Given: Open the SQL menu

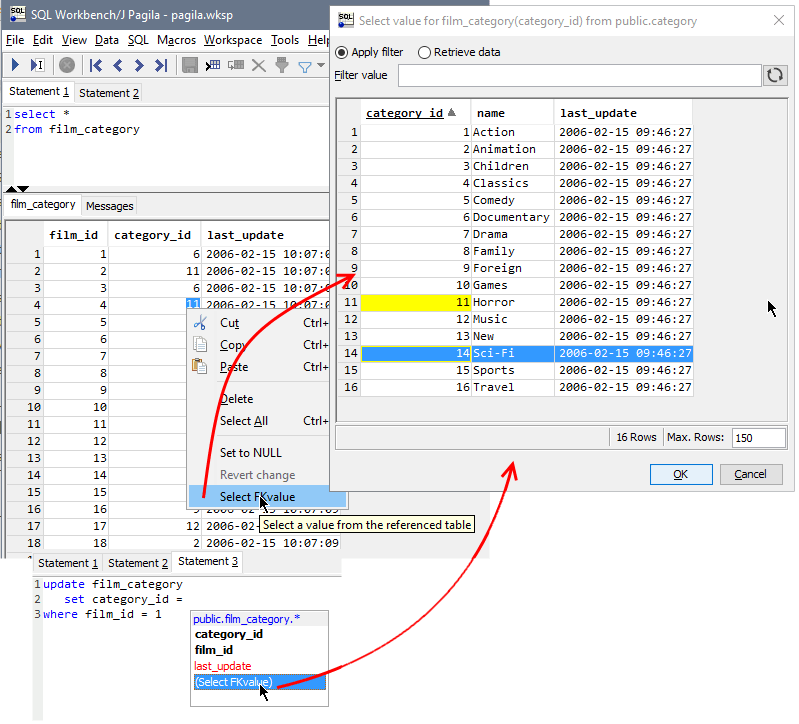Looking at the screenshot, I should pos(138,40).
